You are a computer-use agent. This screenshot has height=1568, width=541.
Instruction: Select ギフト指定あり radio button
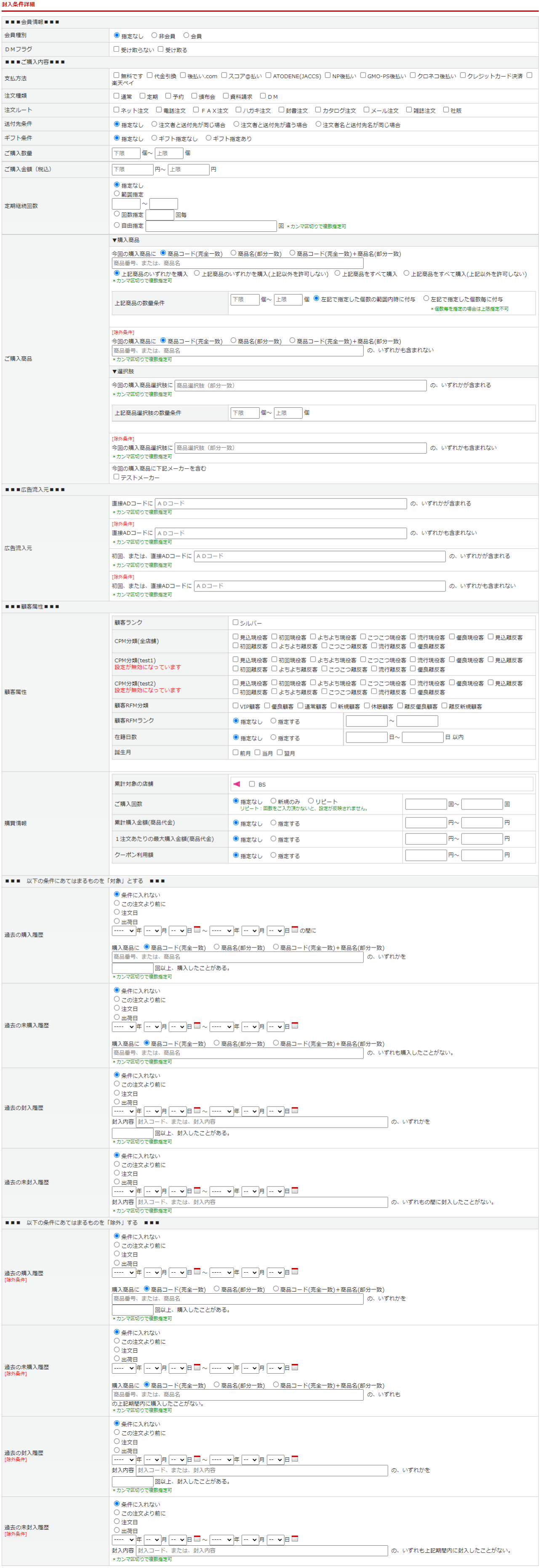click(208, 138)
